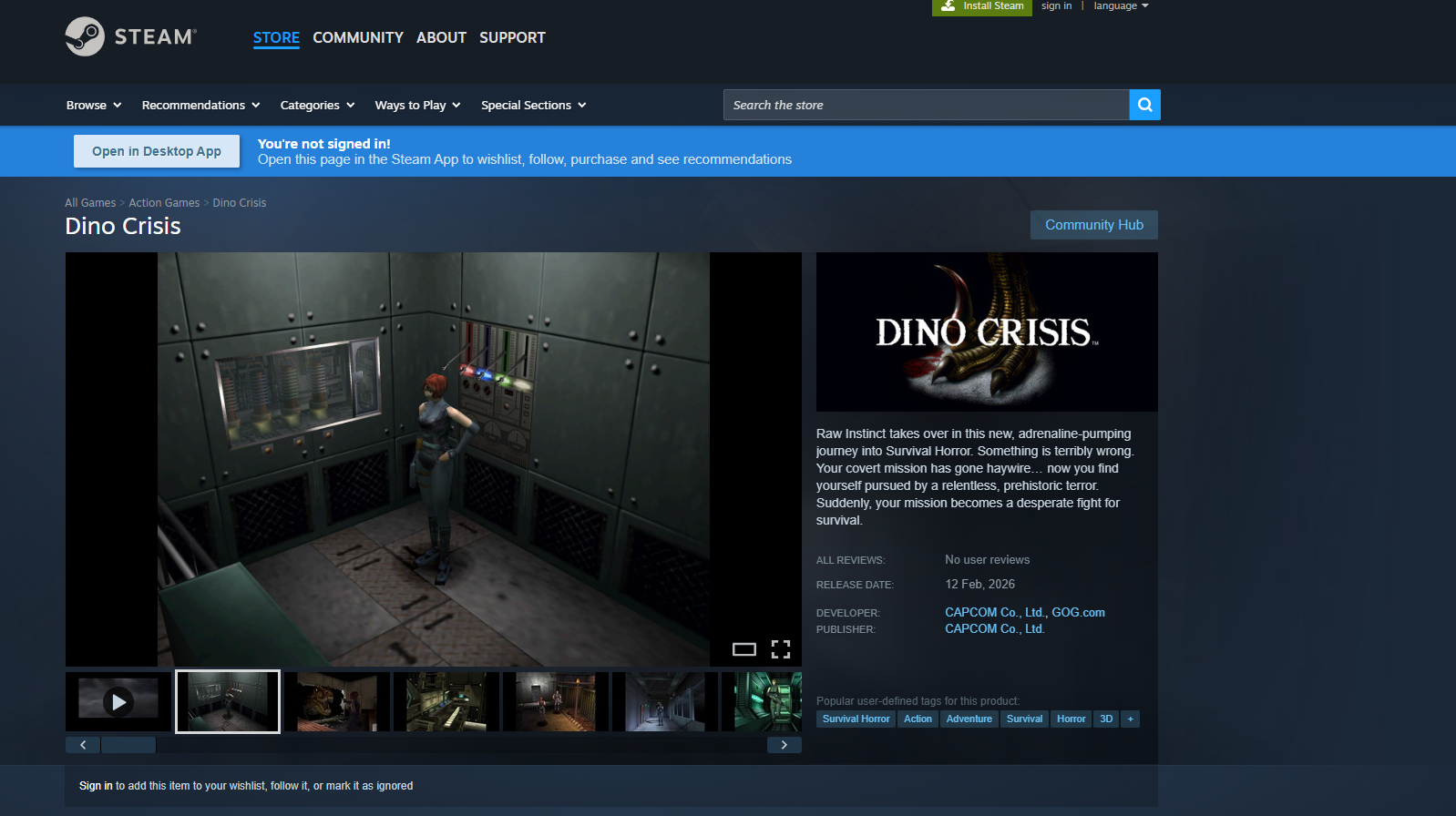The height and width of the screenshot is (816, 1456).
Task: Open the Special Sections dropdown
Action: click(534, 105)
